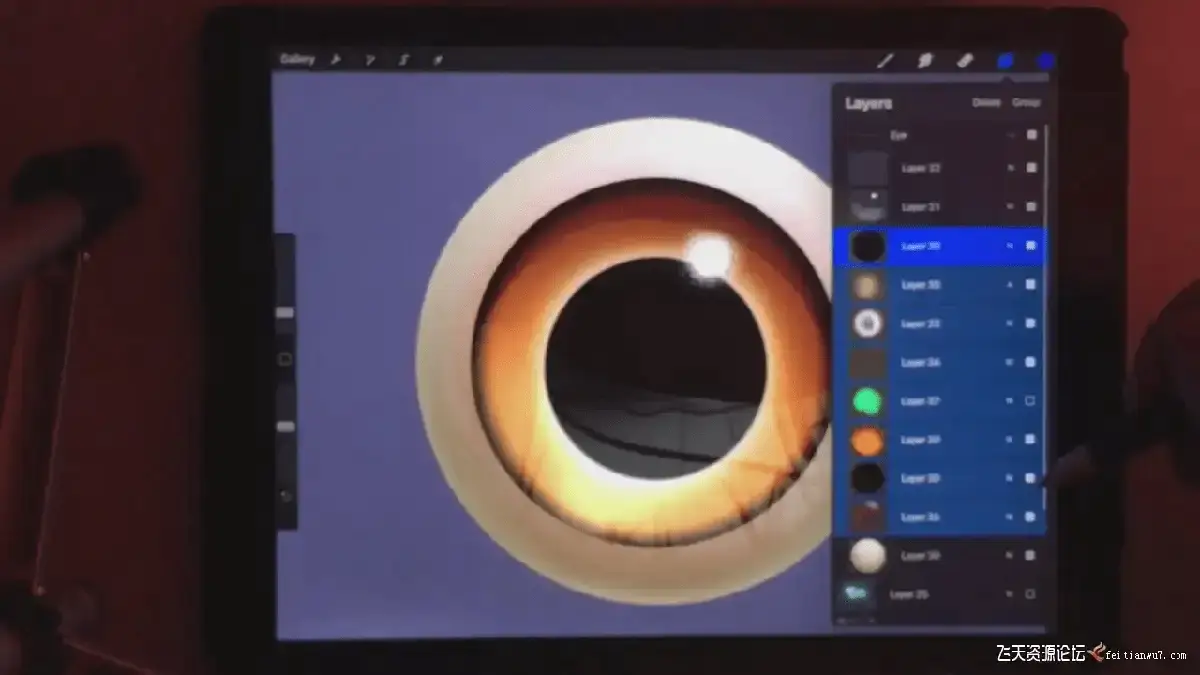1200x675 pixels.
Task: Enable visibility of the teal thumbnail layer
Action: (x=1031, y=594)
